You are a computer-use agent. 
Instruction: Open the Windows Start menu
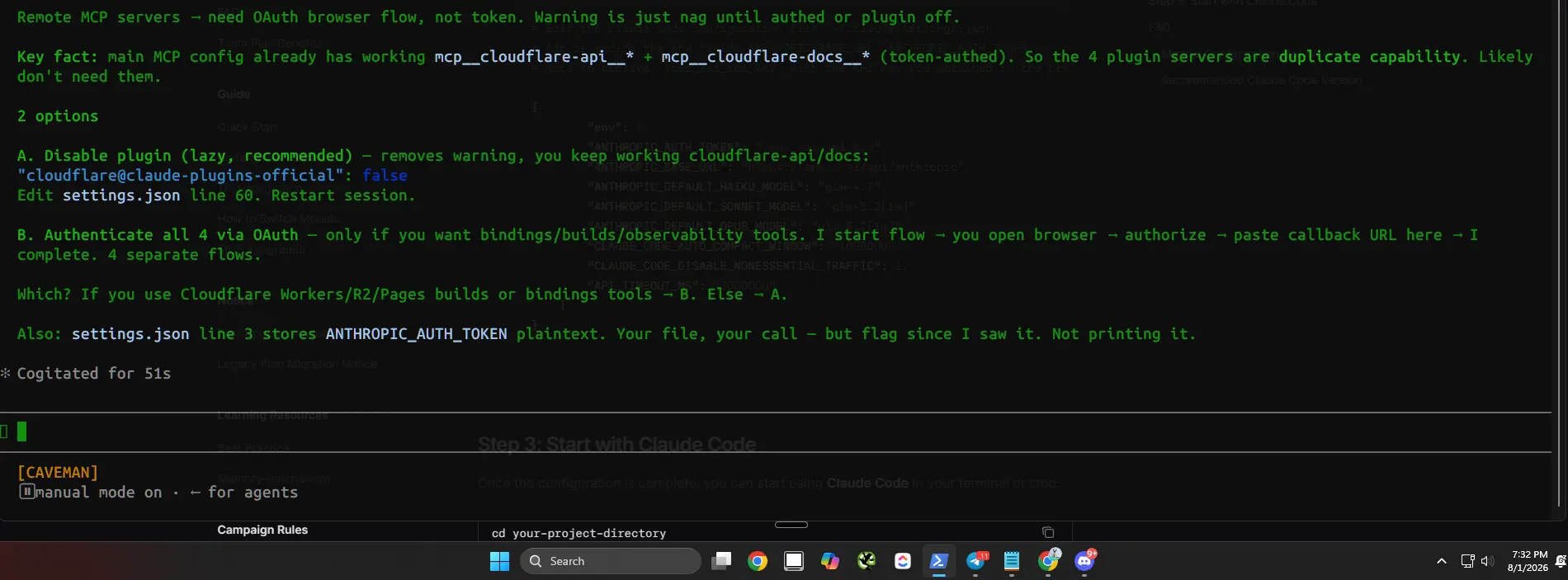point(499,561)
